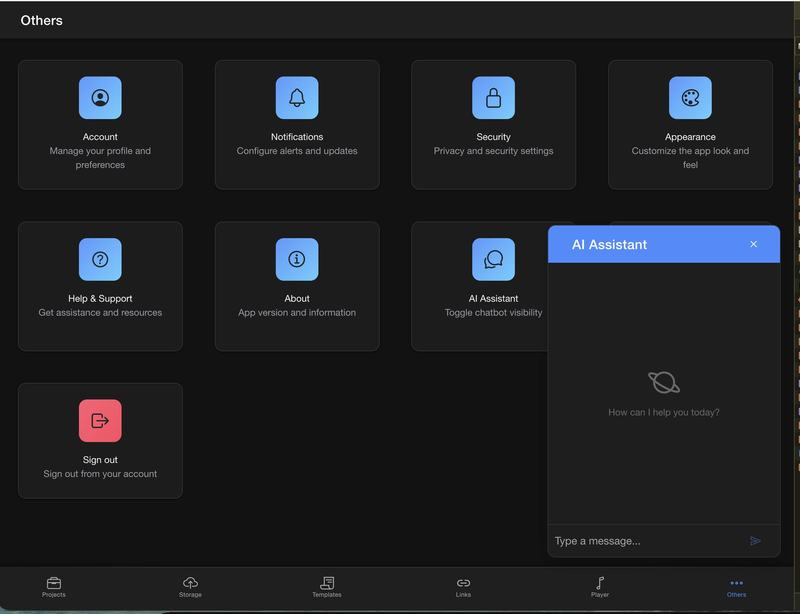Open the Appearance palette icon
This screenshot has width=800, height=614.
[x=690, y=99]
